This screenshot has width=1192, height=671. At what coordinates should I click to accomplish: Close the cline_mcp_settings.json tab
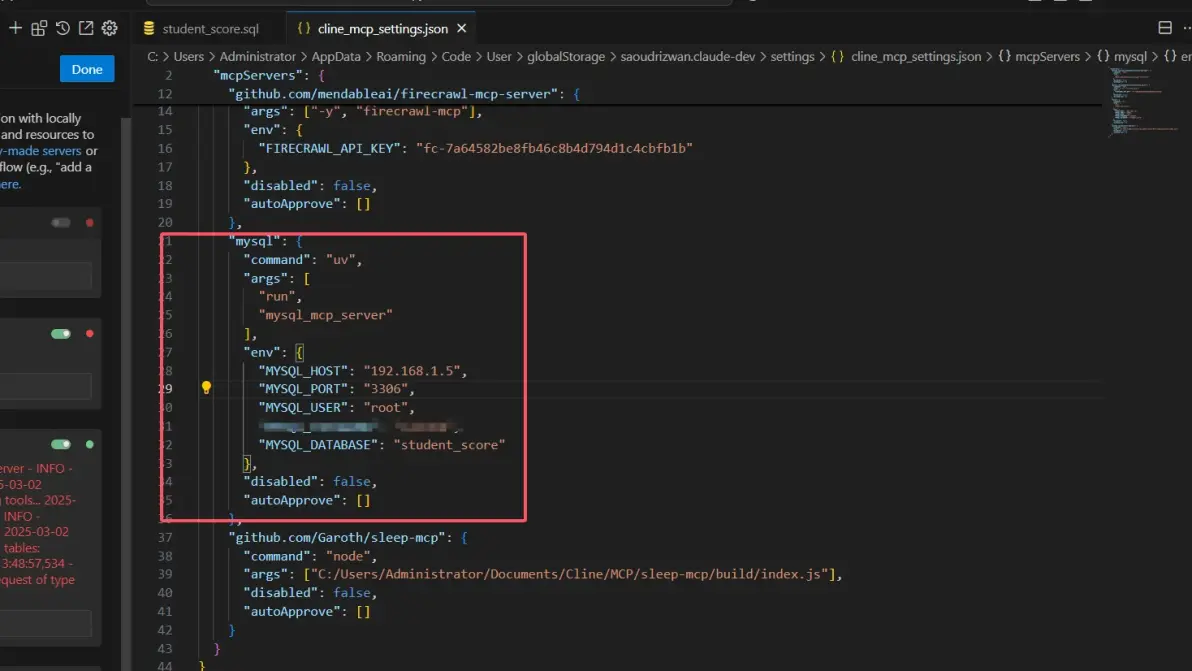coord(461,29)
